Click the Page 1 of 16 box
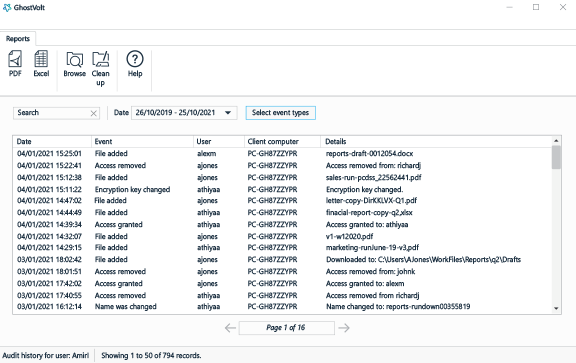576x363 pixels. point(287,328)
